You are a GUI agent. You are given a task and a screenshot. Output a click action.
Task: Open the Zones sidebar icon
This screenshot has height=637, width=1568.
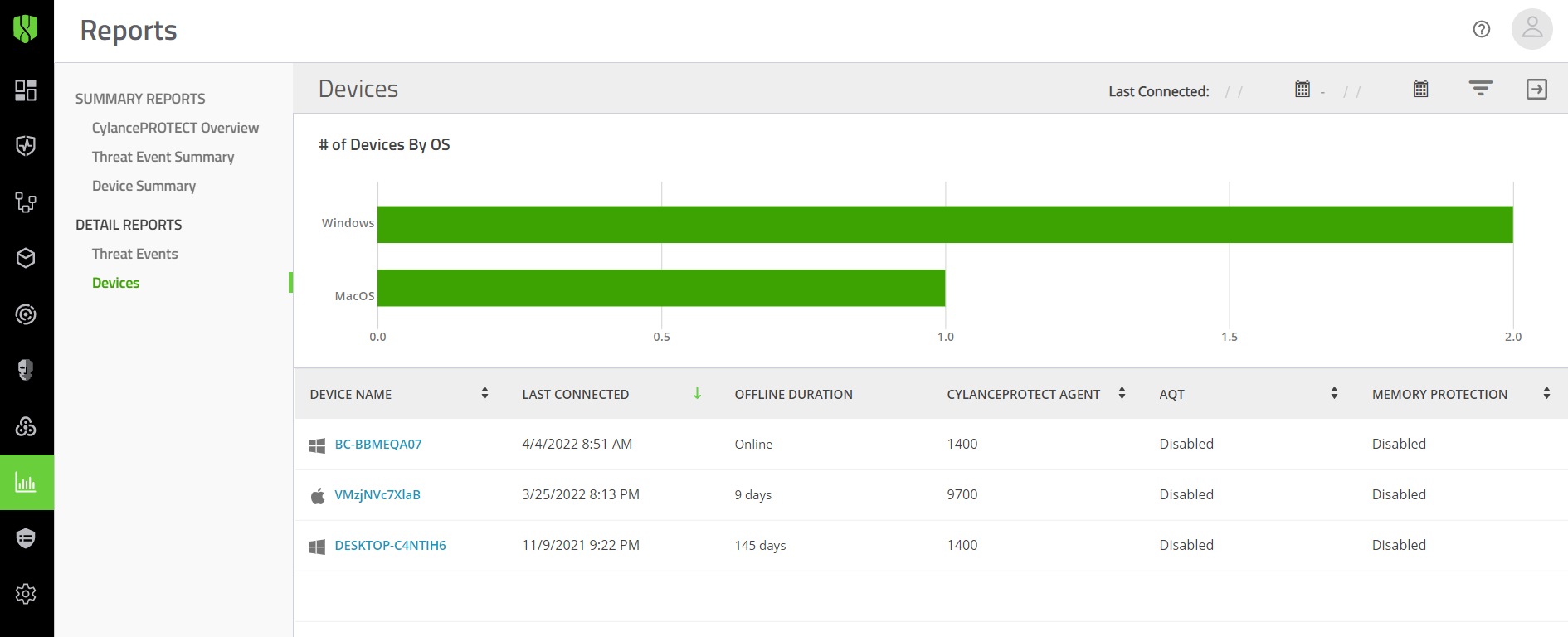[x=26, y=202]
